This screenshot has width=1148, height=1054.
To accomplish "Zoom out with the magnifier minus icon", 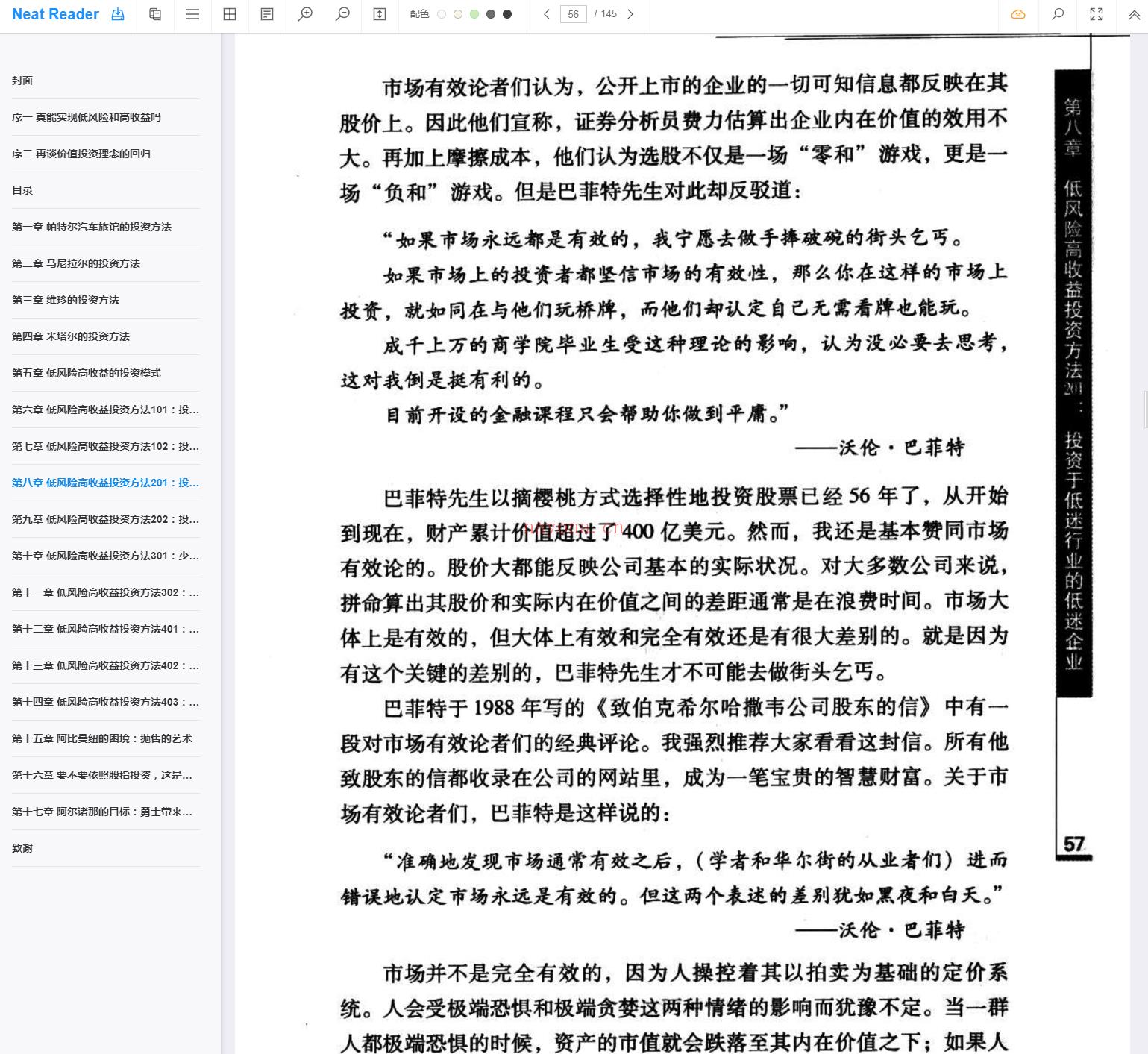I will 342,14.
